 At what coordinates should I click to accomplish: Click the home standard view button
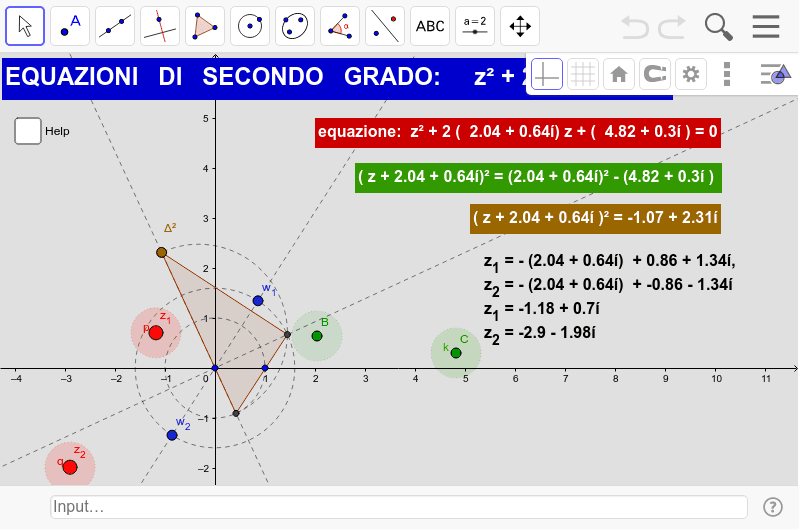[619, 74]
